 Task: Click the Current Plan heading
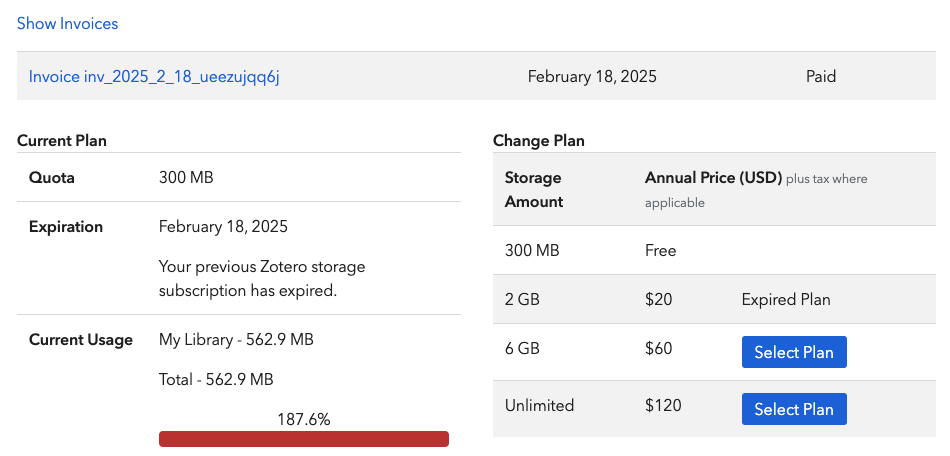62,141
